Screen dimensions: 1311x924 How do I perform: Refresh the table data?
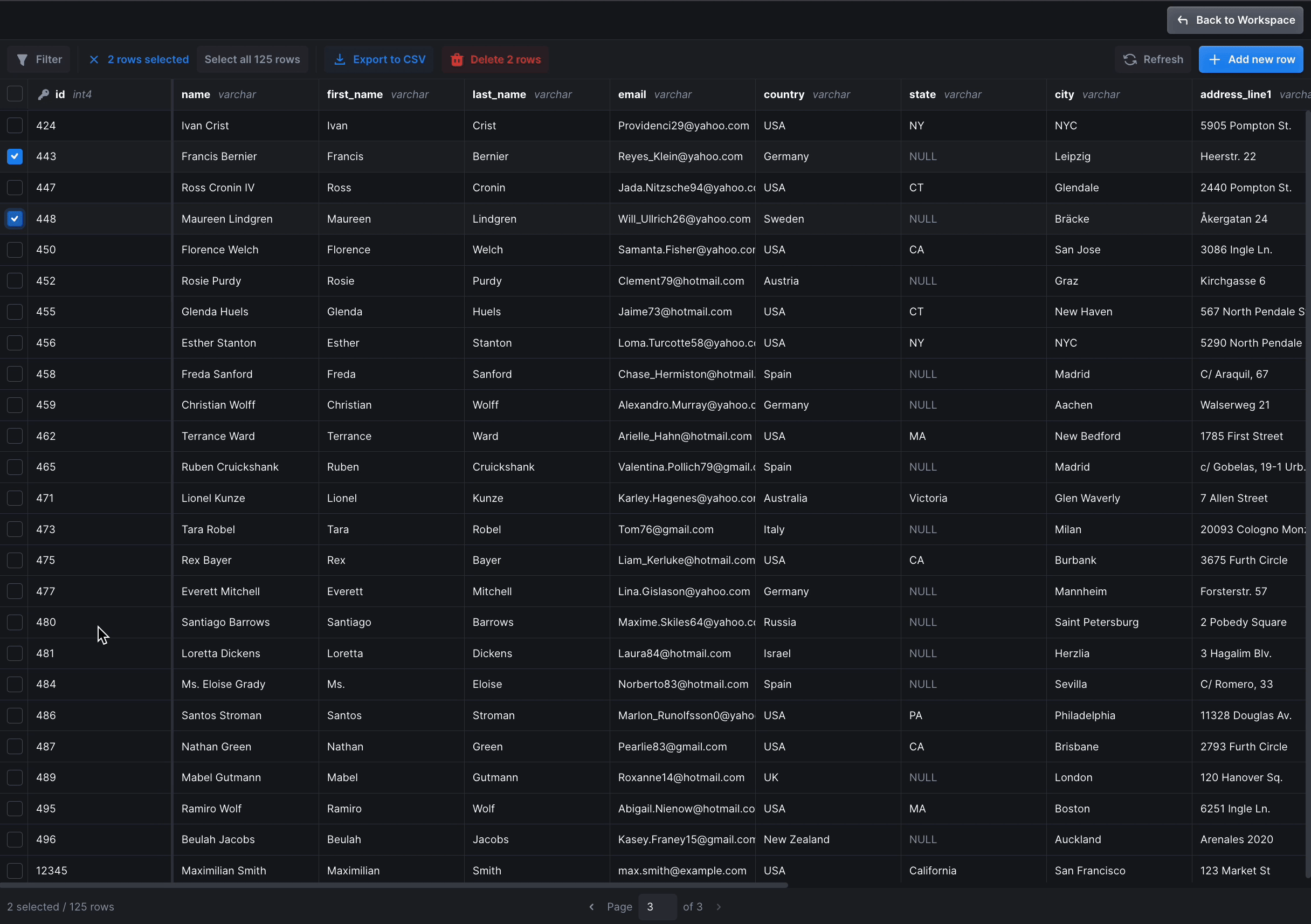point(1153,59)
